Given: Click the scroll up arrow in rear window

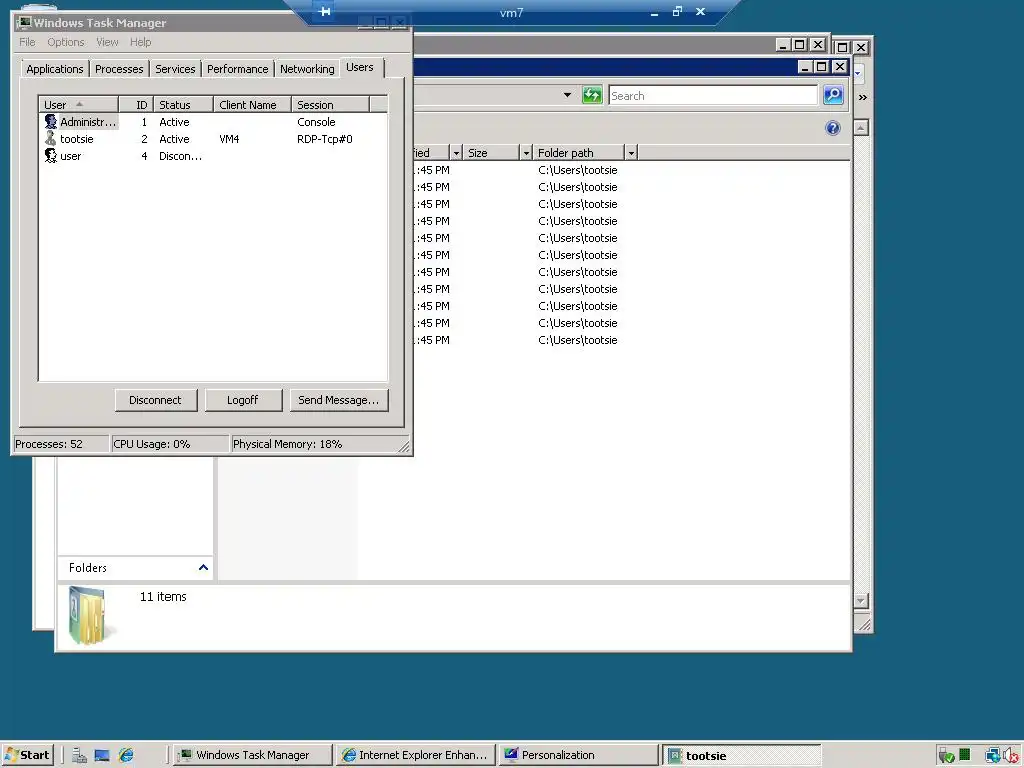Looking at the screenshot, I should coord(861,127).
